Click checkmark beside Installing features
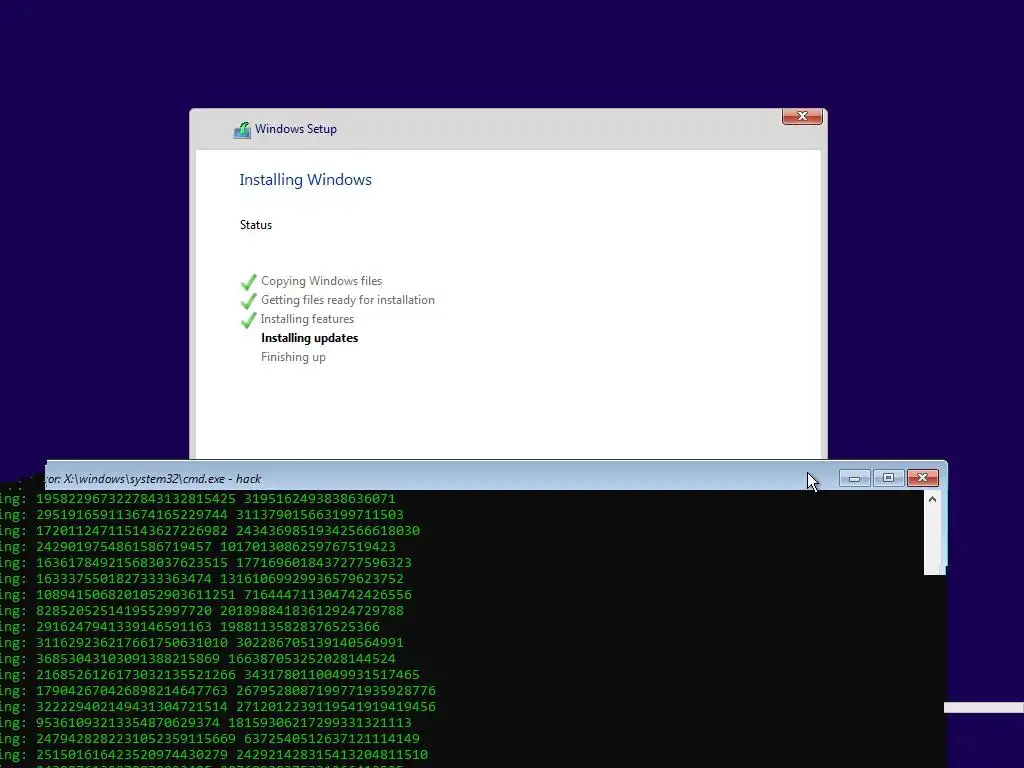The height and width of the screenshot is (768, 1024). click(x=248, y=320)
